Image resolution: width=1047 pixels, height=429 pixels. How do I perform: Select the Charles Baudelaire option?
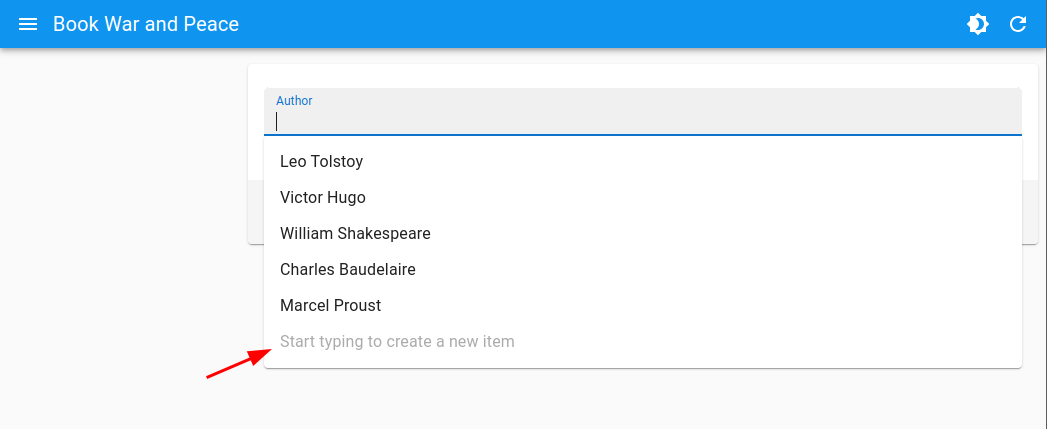pyautogui.click(x=347, y=269)
